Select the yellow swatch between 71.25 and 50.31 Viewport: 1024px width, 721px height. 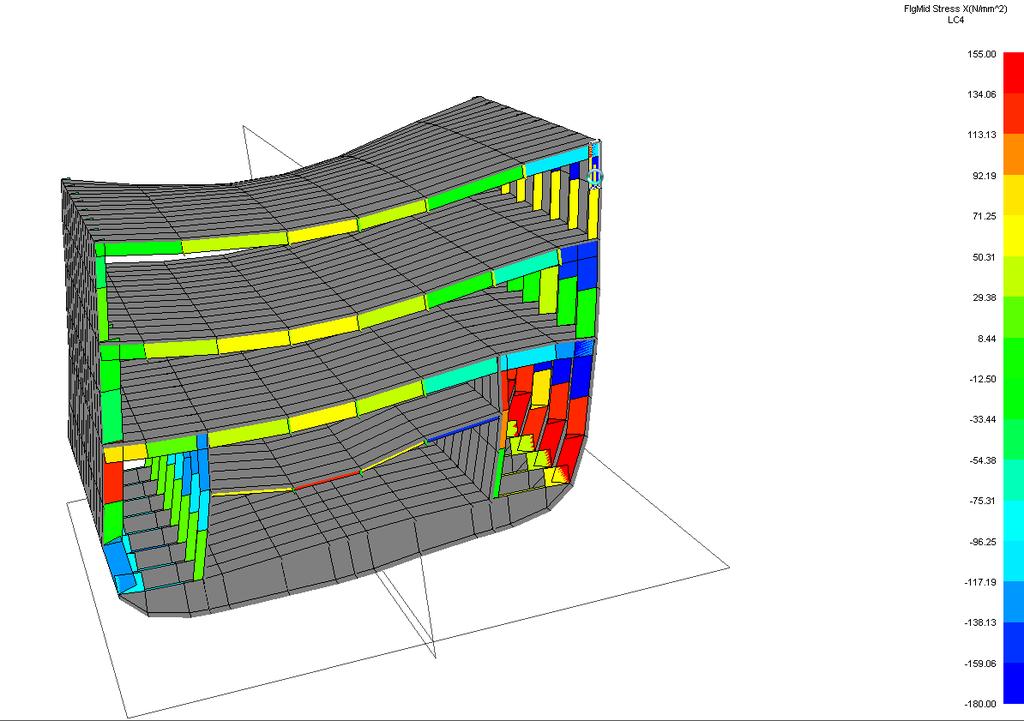1014,236
